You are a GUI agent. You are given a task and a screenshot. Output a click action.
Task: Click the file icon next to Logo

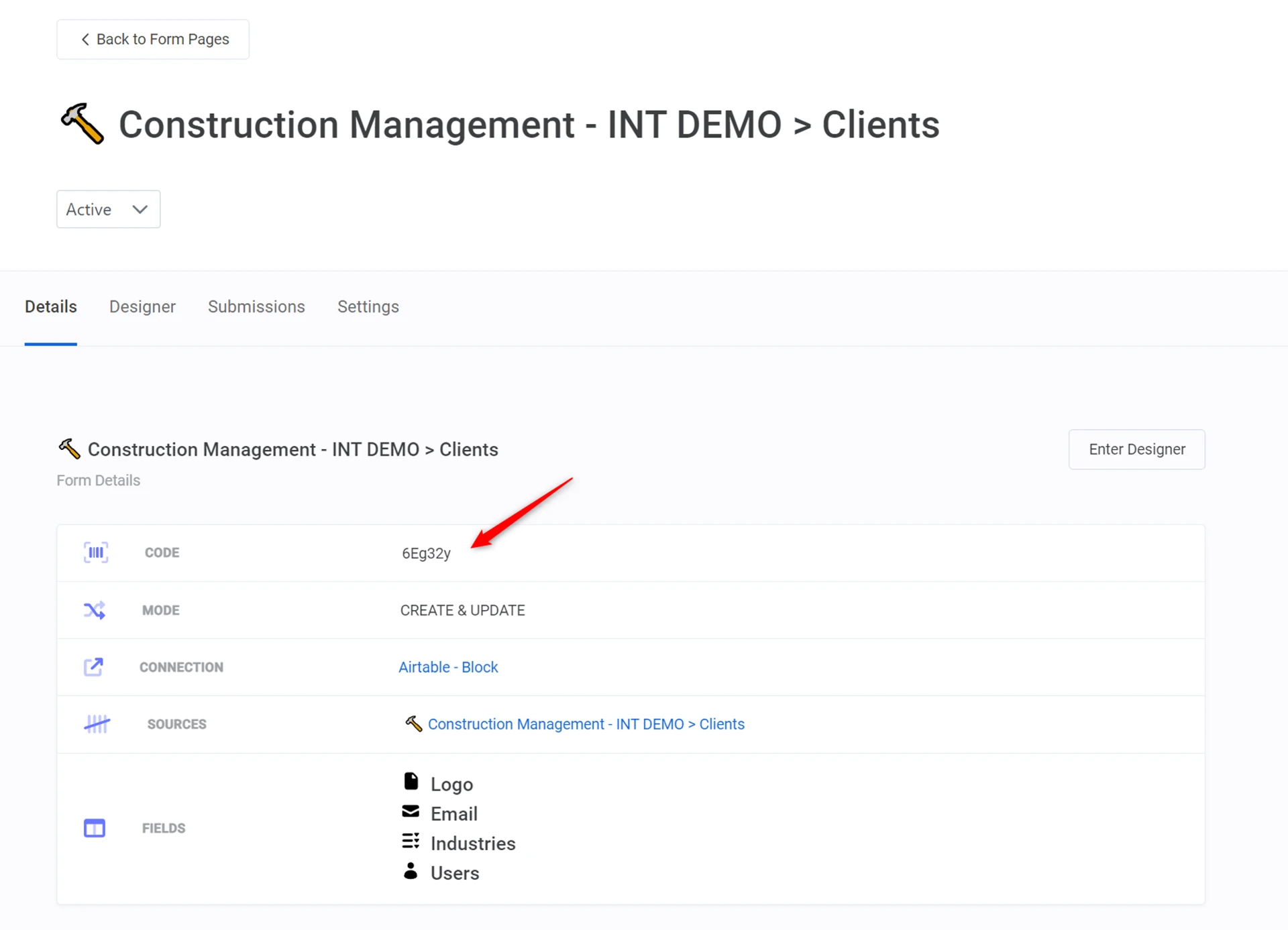(411, 782)
